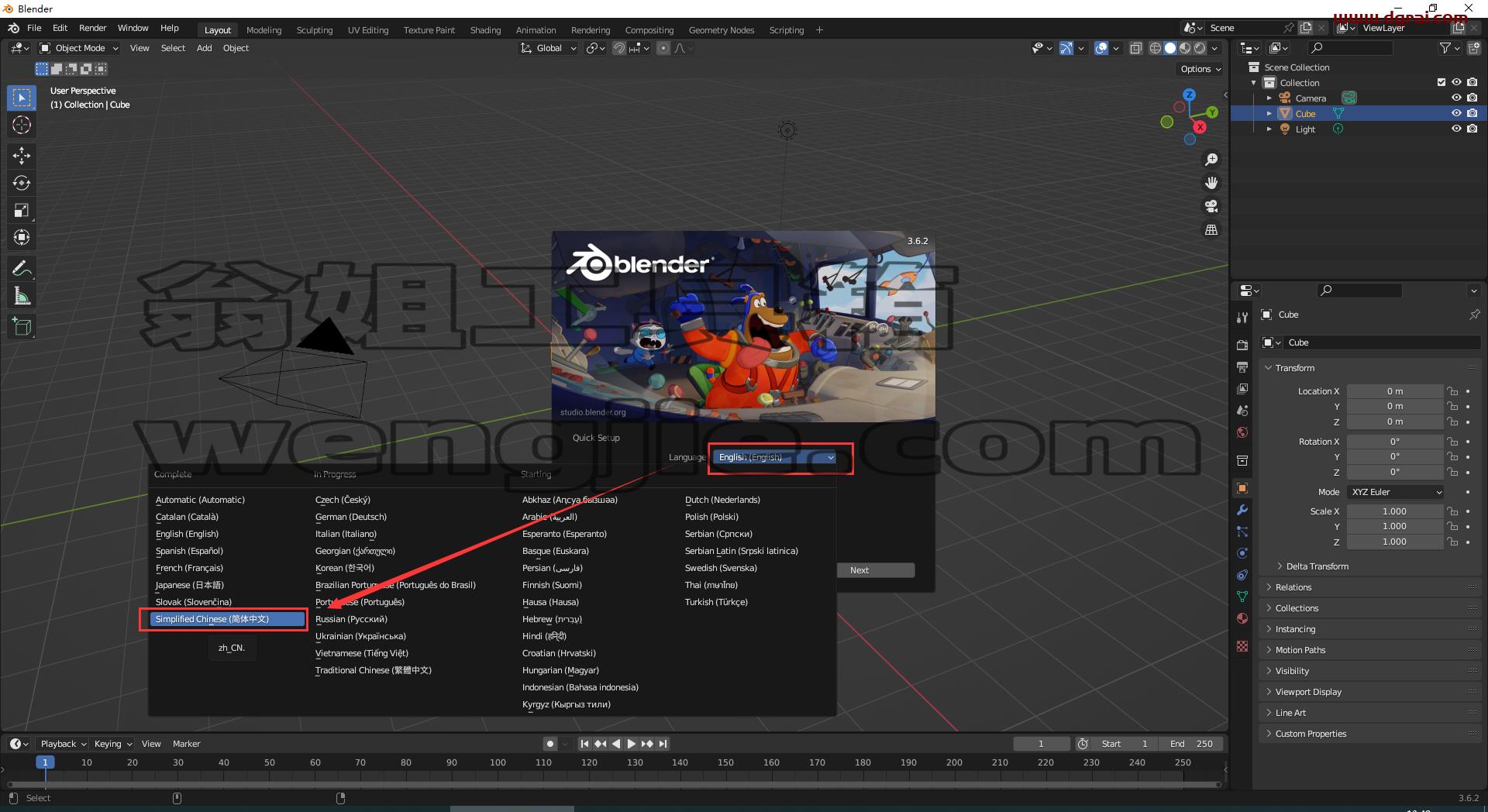Image resolution: width=1488 pixels, height=812 pixels.
Task: Expand the Delta Transform panel
Action: click(x=1317, y=566)
